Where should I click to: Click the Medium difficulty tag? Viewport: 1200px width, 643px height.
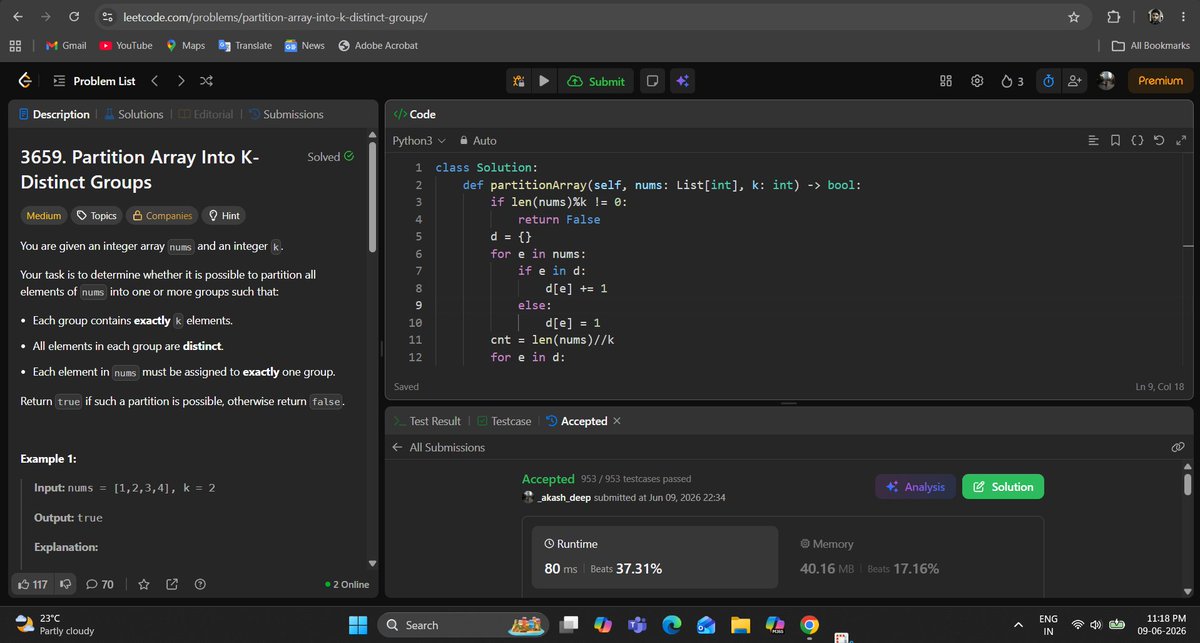tap(44, 215)
